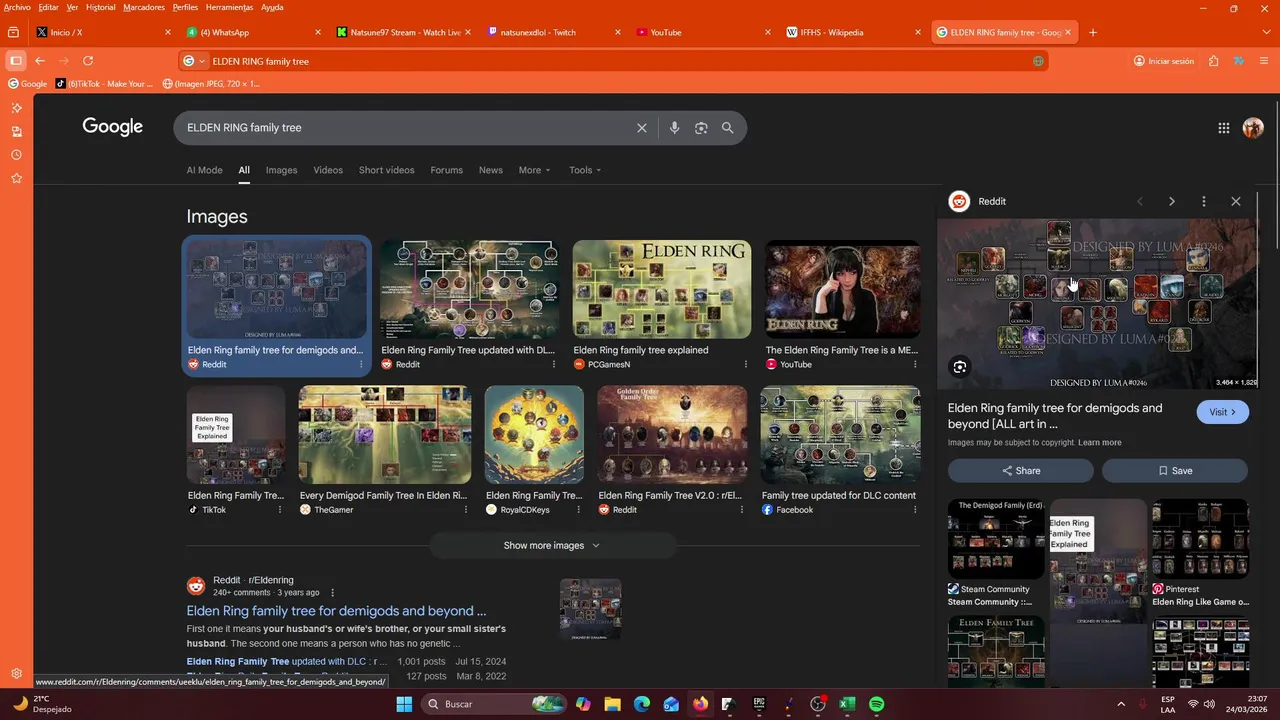The image size is (1280, 720).
Task: Switch to the IFFHS - Wikipedia tab
Action: click(854, 32)
